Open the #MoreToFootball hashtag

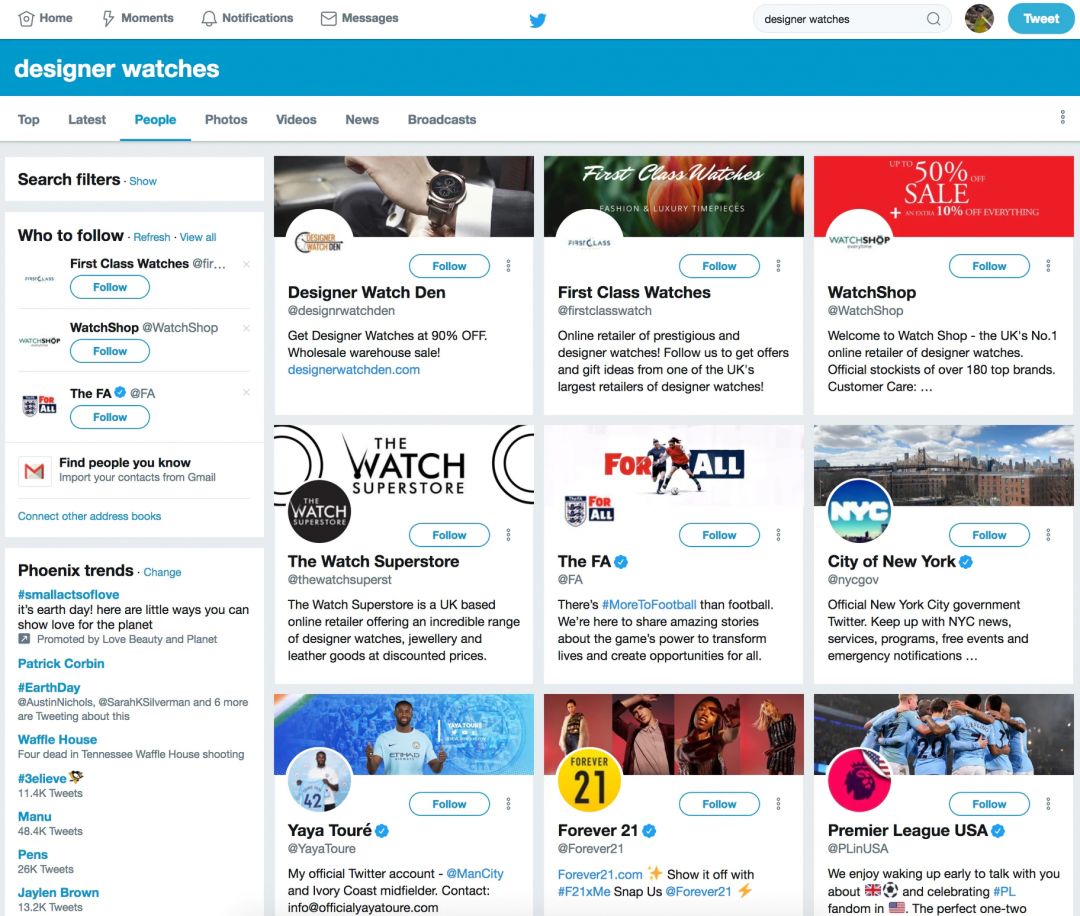[x=649, y=605]
